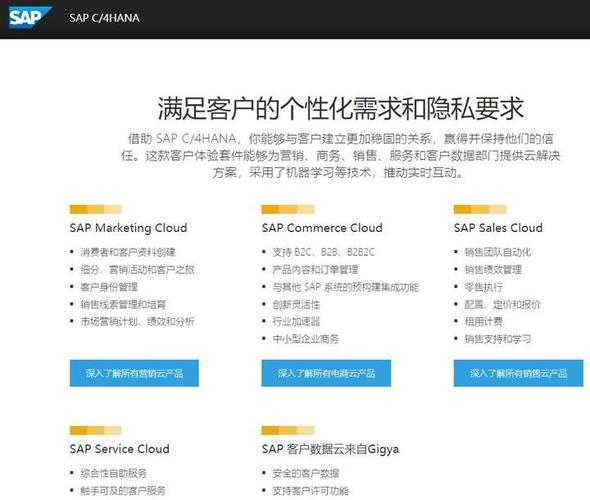
Task: Click the bullet 销售线索管理和培育
Action: pyautogui.click(x=123, y=304)
